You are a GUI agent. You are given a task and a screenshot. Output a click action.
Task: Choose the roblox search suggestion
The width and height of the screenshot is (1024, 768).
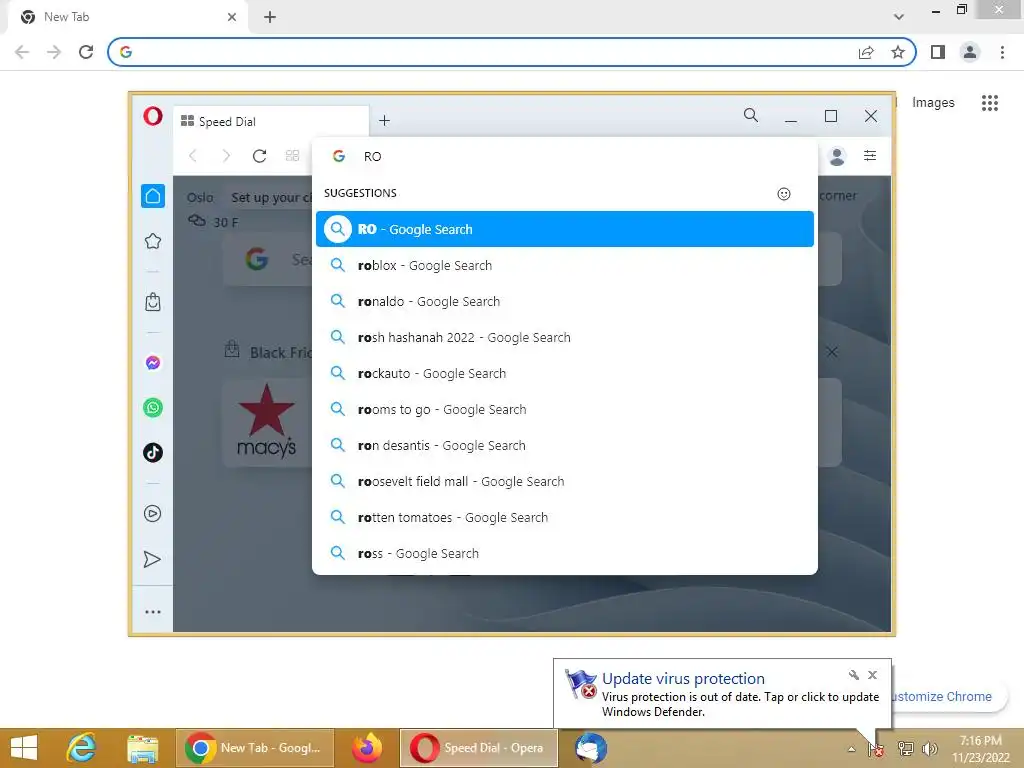pyautogui.click(x=565, y=265)
